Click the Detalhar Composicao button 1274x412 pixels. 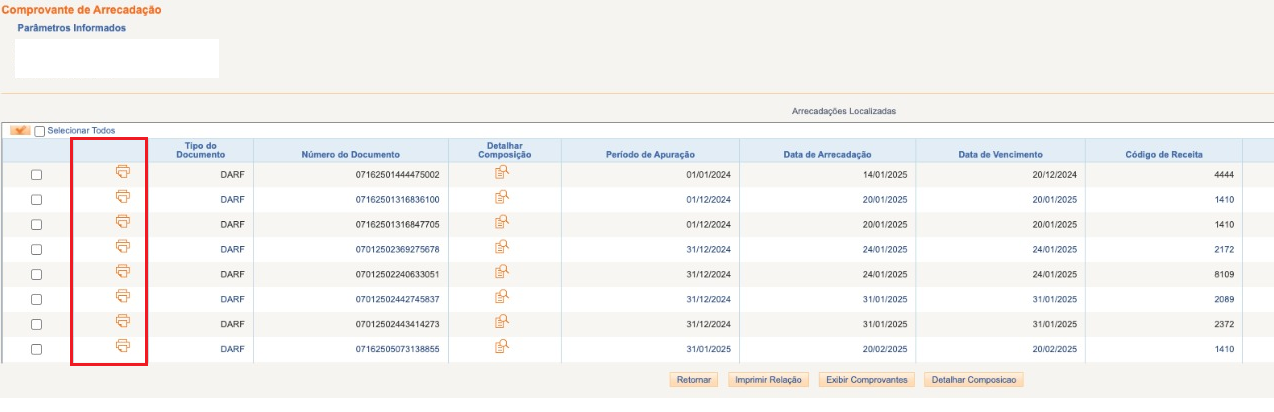(975, 380)
